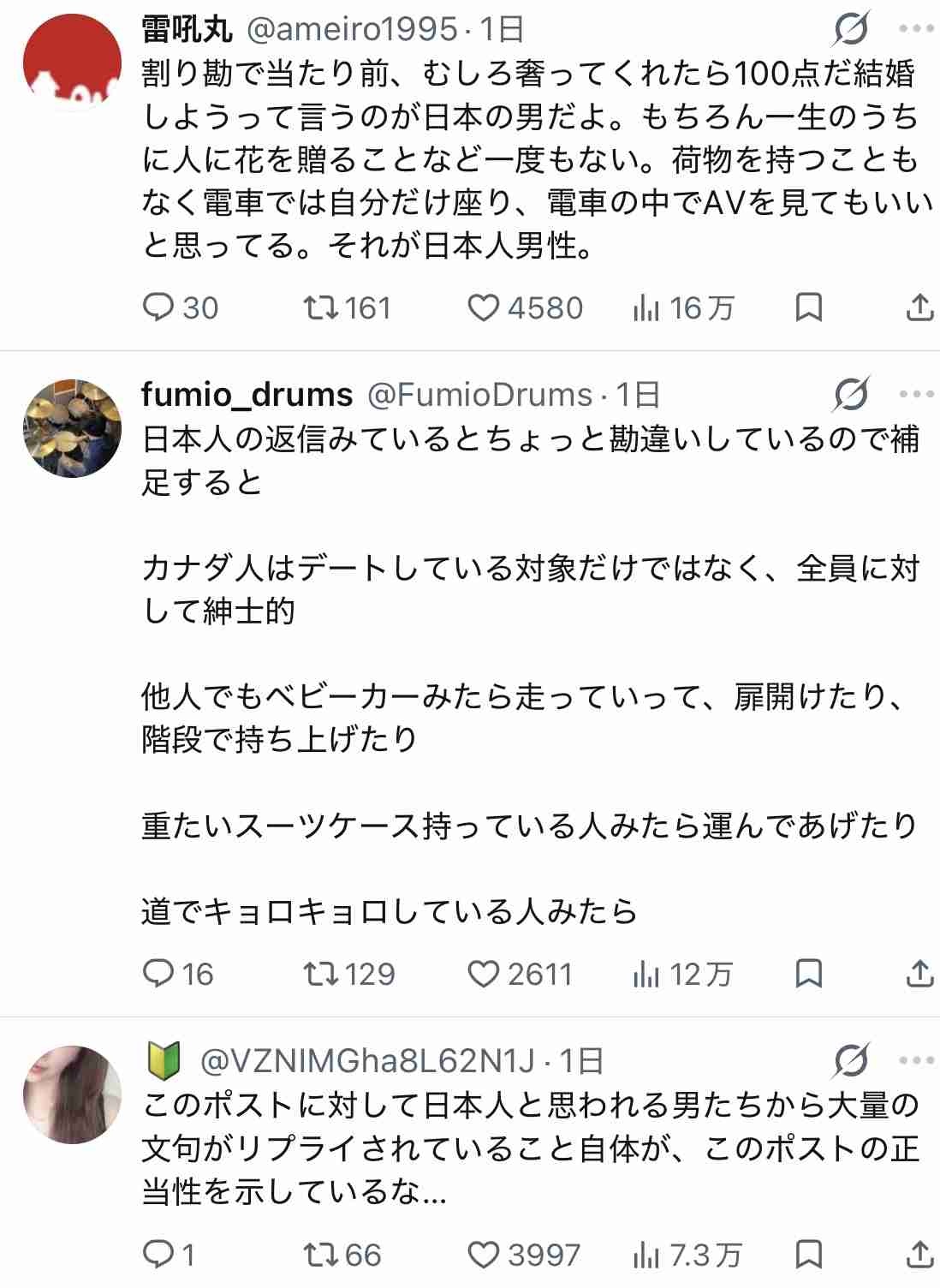
Task: Share the 雷吼丸 post
Action: [919, 308]
